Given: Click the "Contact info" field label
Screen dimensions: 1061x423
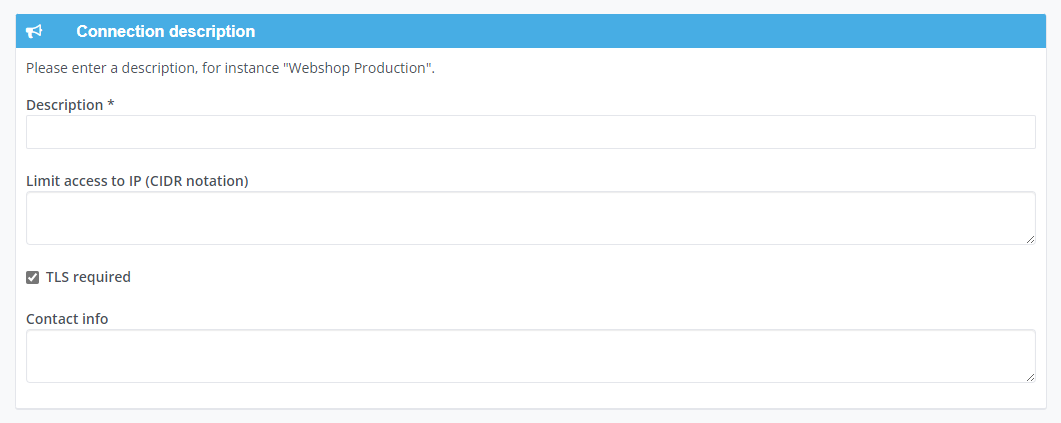Looking at the screenshot, I should [x=67, y=319].
